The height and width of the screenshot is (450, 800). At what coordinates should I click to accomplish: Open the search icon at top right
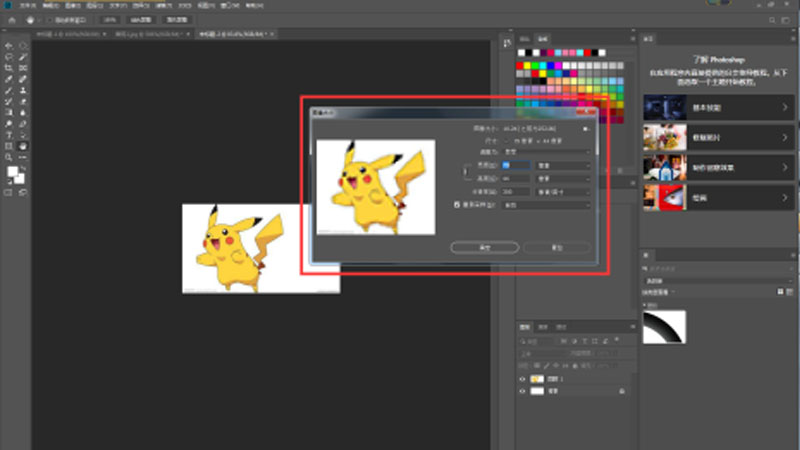pyautogui.click(x=772, y=20)
